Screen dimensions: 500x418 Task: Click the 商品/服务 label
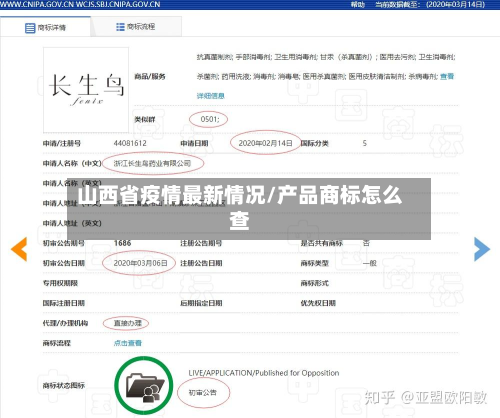tap(150, 77)
